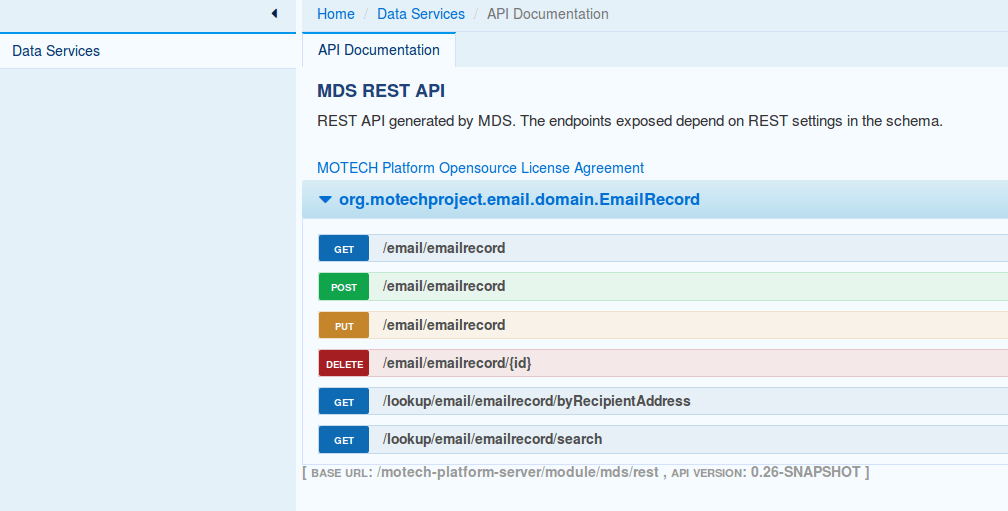Screen dimensions: 1008x511
Task: Click API Documentation breadcrumb text
Action: click(x=548, y=14)
